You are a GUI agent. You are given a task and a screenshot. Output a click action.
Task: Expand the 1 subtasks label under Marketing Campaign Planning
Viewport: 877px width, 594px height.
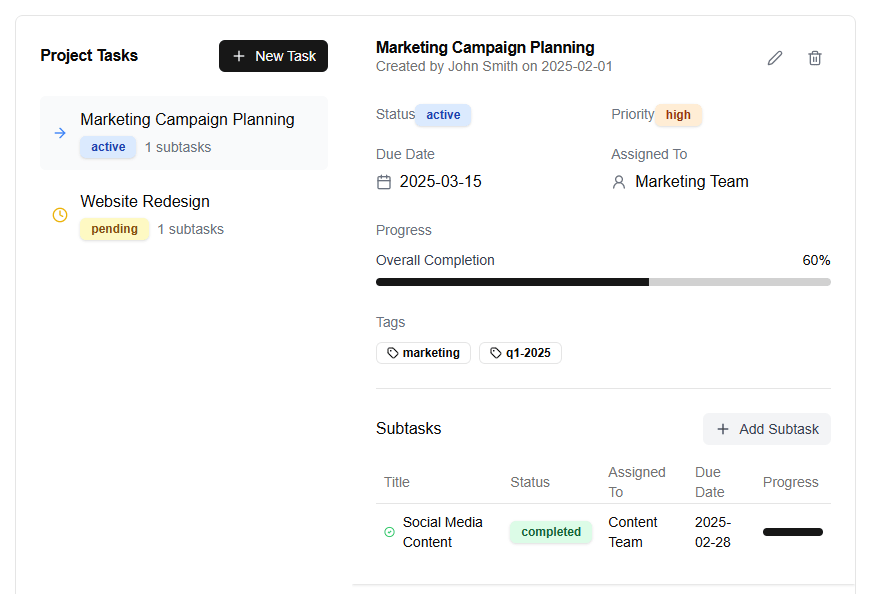point(178,147)
